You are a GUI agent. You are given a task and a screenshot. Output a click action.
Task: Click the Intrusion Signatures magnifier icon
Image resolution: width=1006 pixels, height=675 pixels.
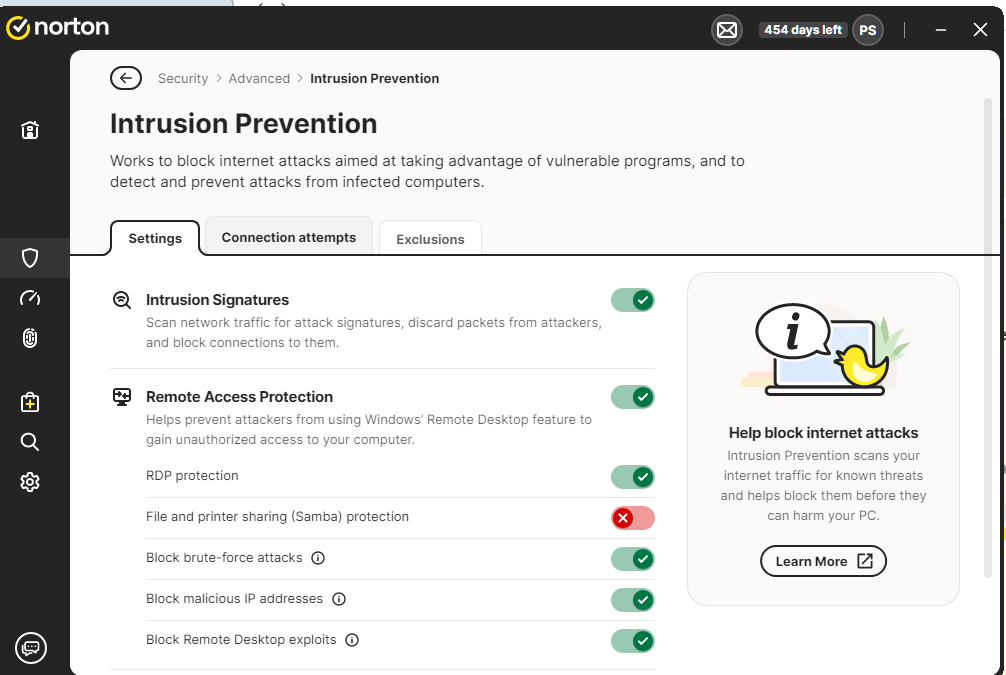tap(122, 300)
